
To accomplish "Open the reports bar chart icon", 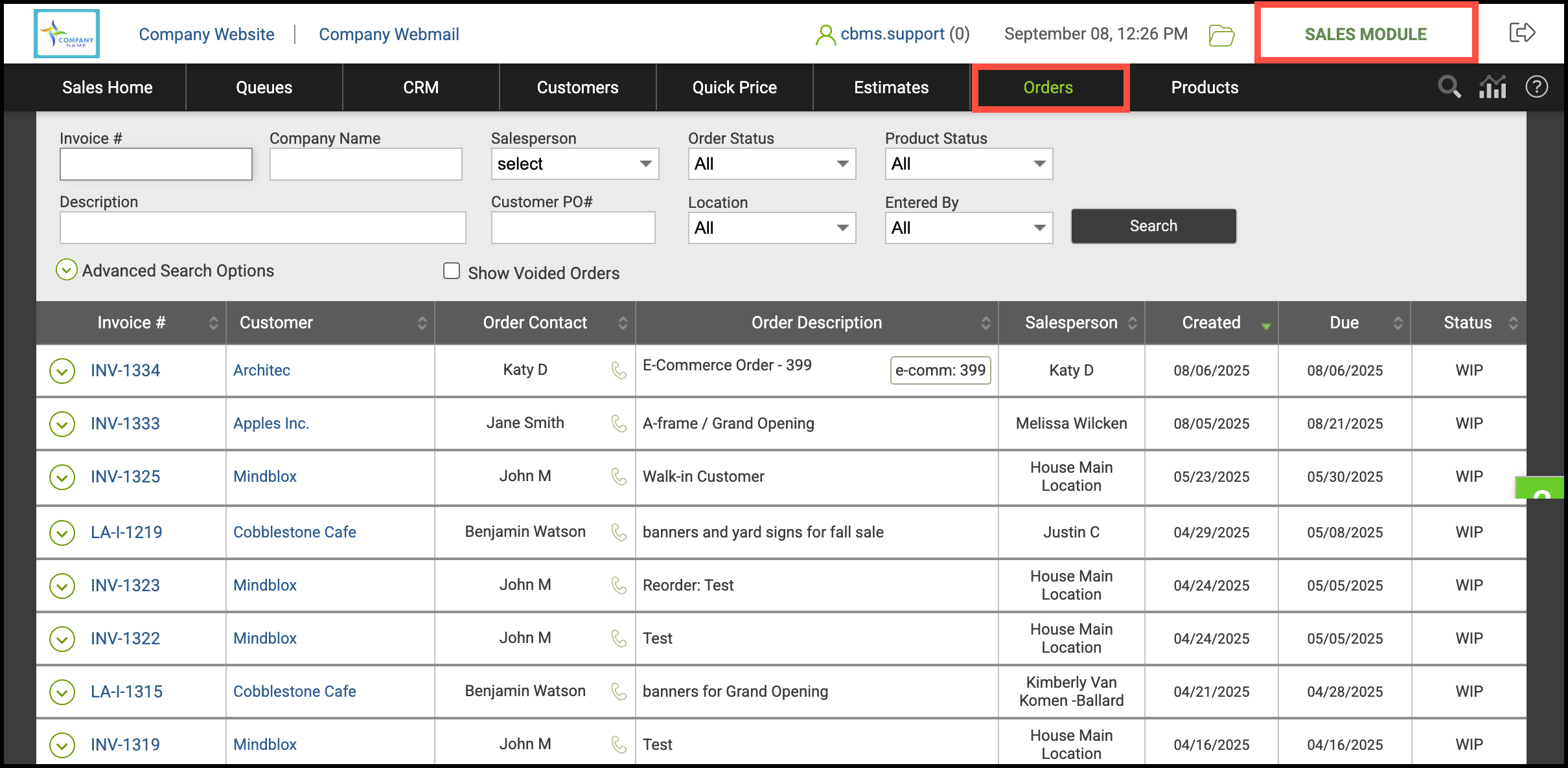I will 1492,87.
